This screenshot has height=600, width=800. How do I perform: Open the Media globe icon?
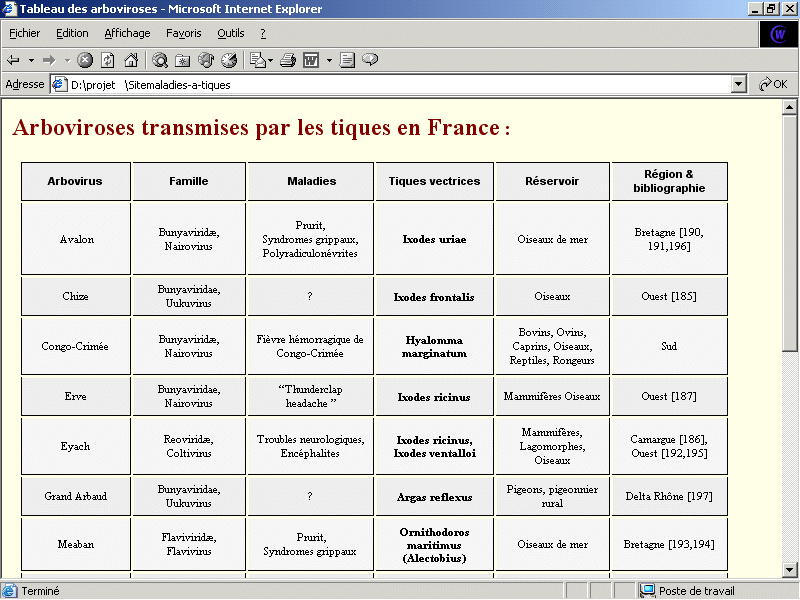pos(206,60)
